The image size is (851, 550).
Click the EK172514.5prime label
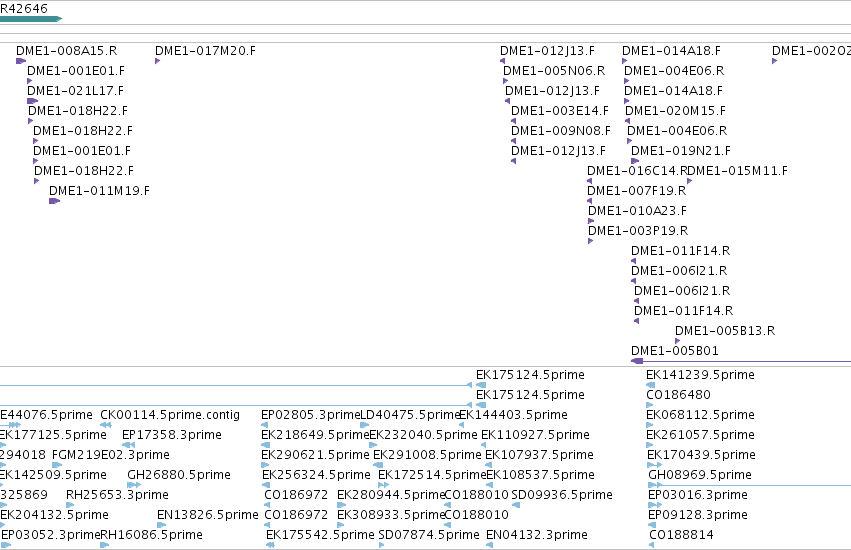pos(432,476)
